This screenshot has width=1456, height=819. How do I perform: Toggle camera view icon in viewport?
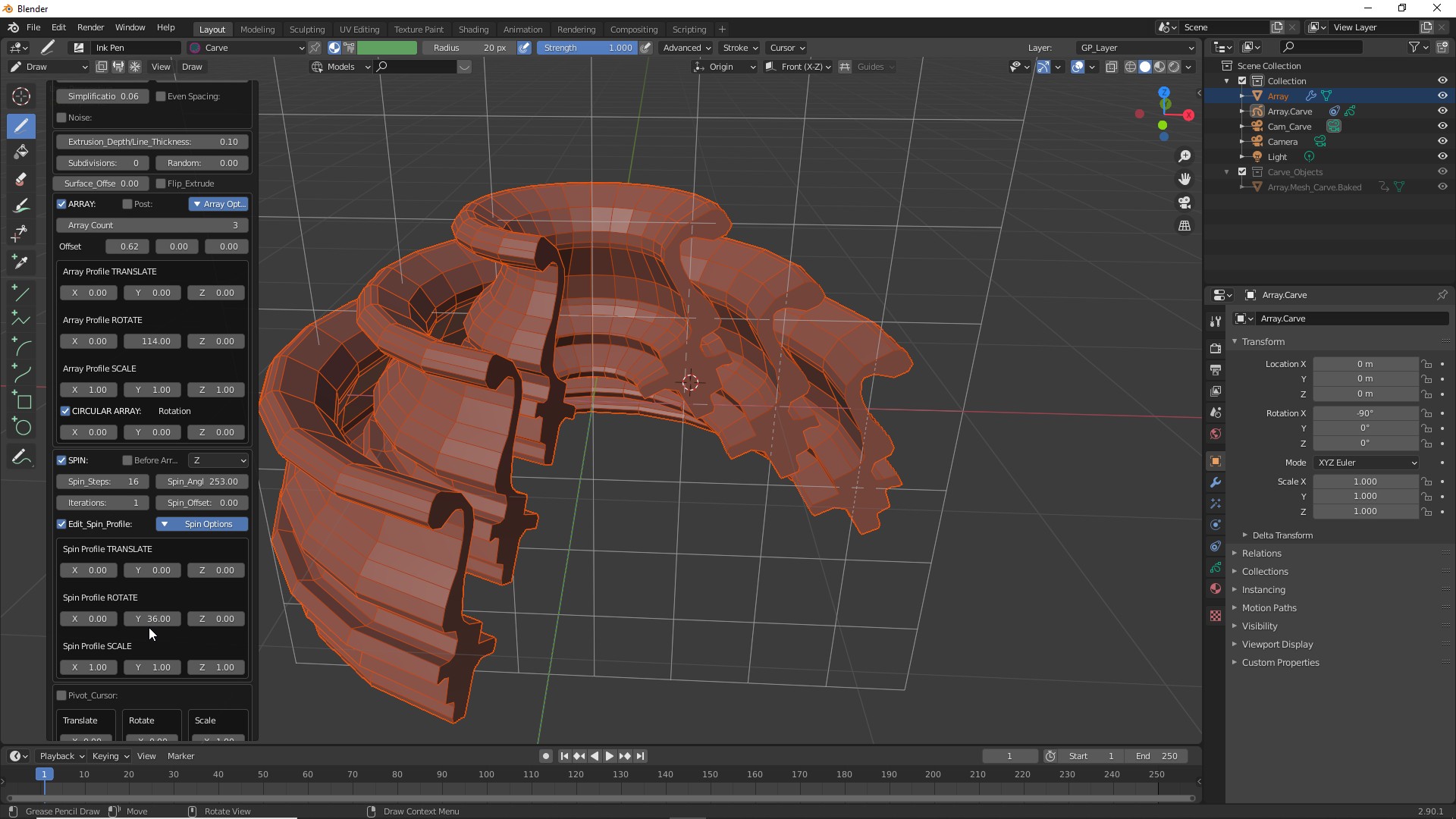(1185, 202)
